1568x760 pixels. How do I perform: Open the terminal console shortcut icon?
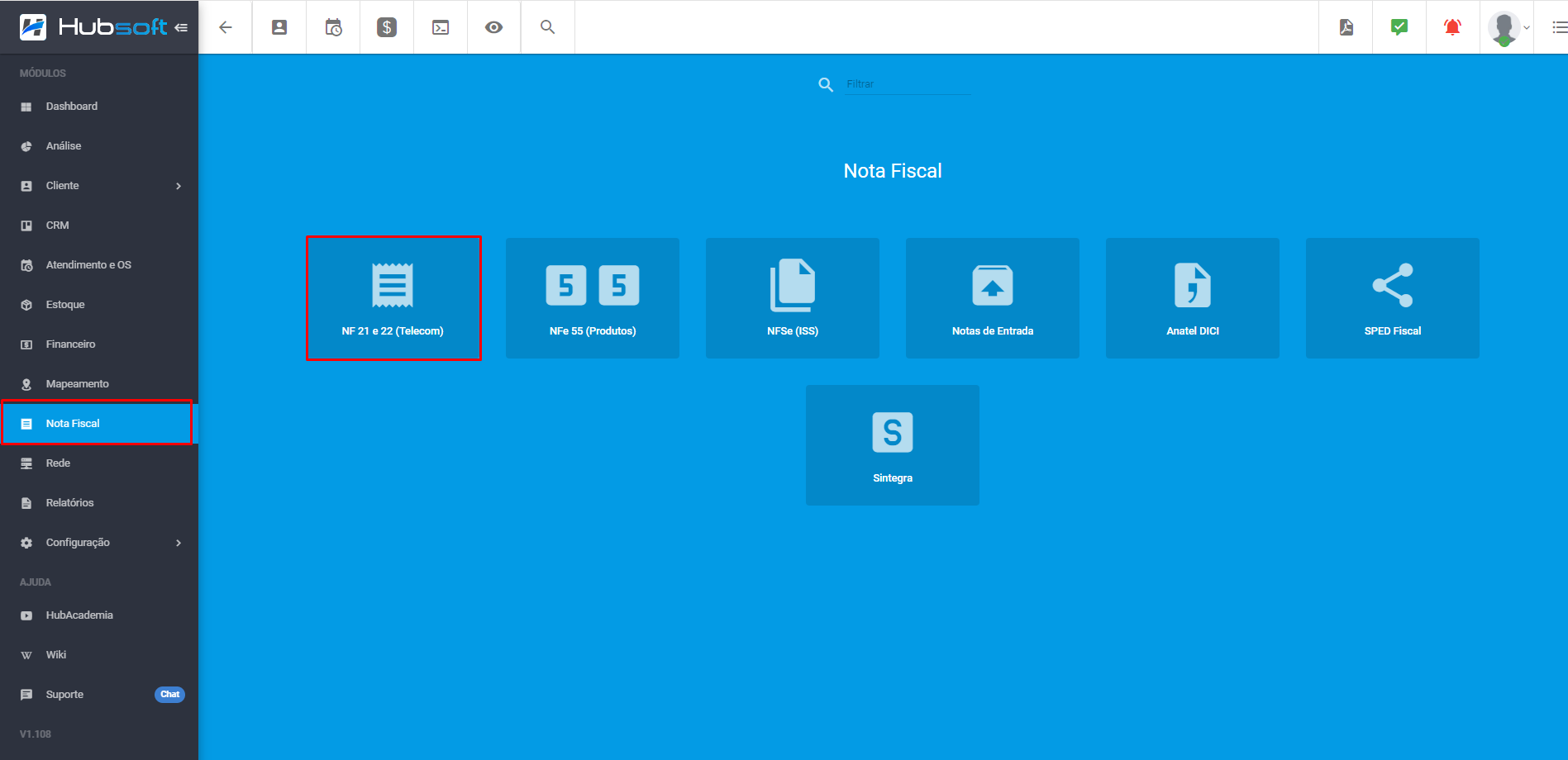click(x=441, y=27)
